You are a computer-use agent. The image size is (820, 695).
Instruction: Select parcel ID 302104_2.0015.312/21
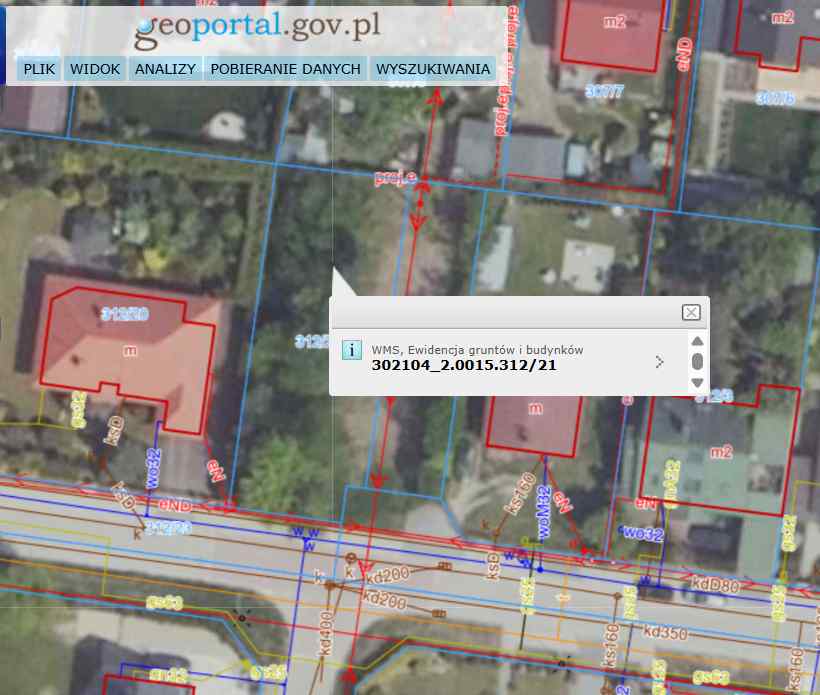tap(463, 366)
